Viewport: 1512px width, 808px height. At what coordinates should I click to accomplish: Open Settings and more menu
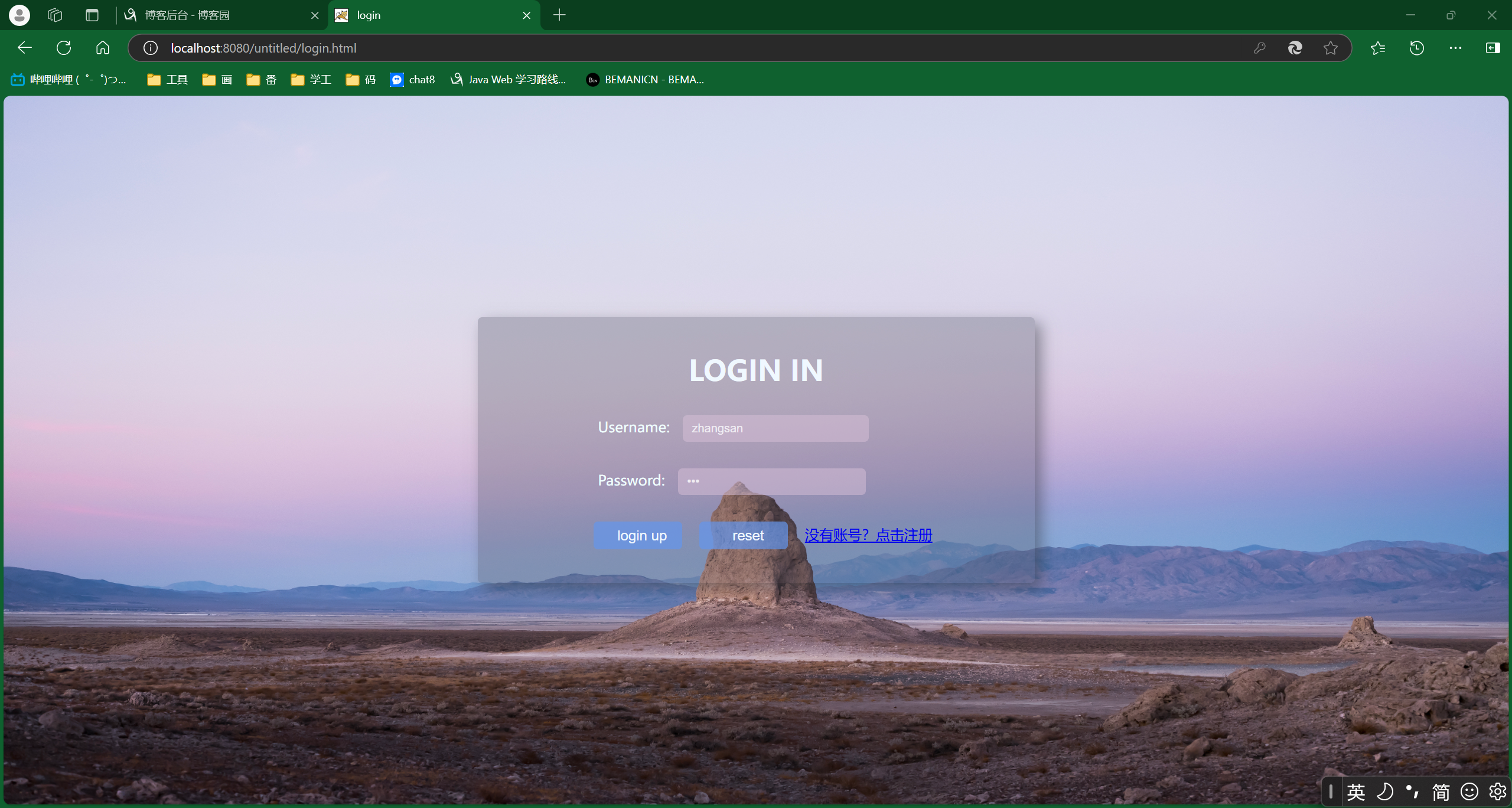click(x=1455, y=48)
